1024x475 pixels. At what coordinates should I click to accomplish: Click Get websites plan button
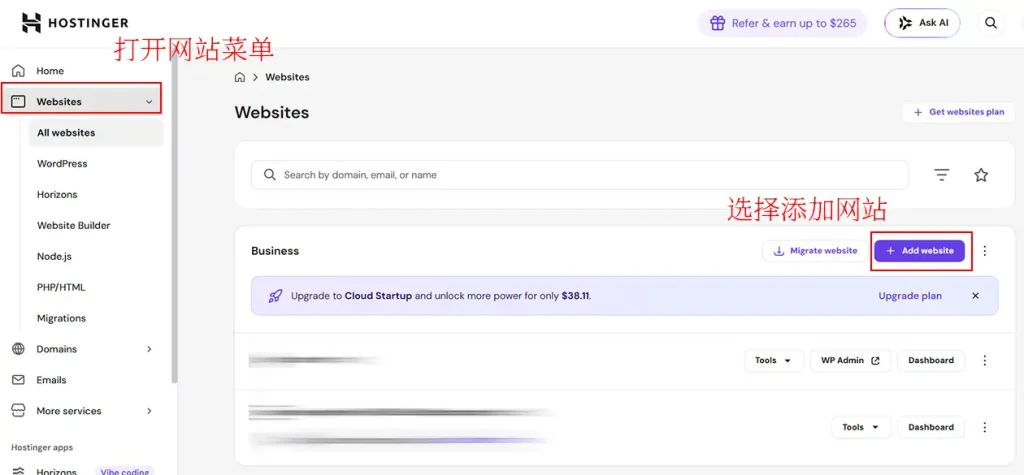point(958,112)
